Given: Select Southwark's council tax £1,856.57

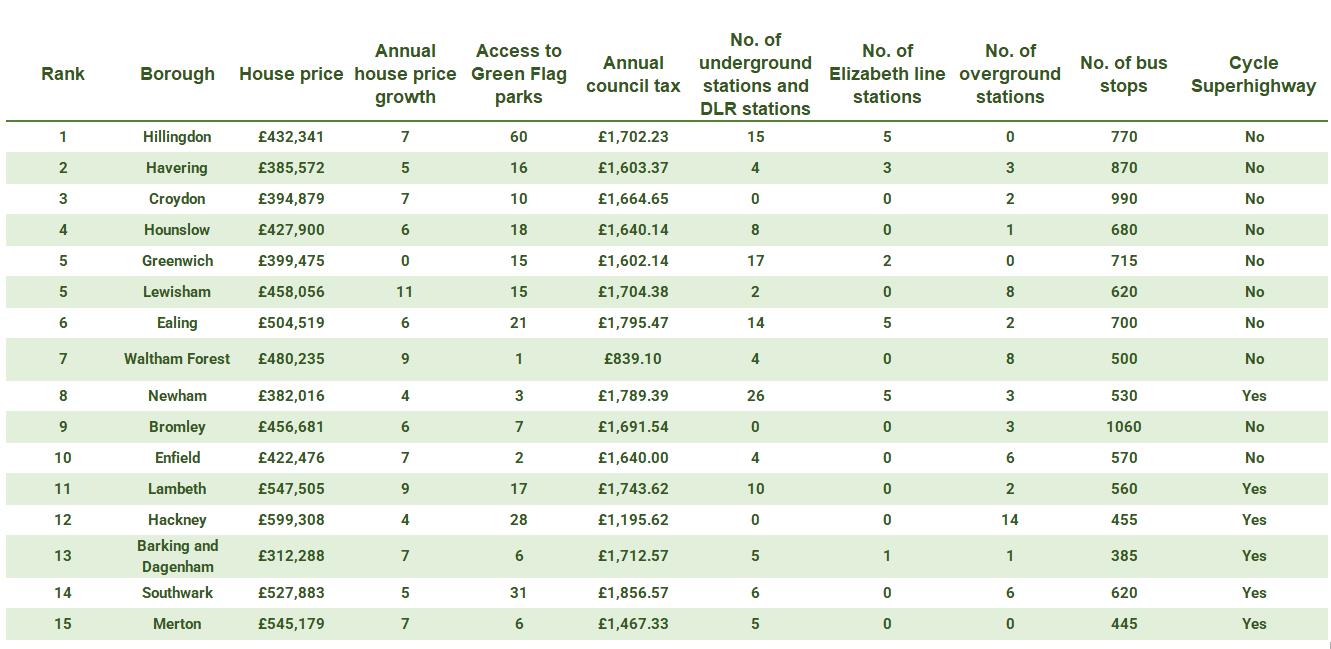Looking at the screenshot, I should click(633, 593).
